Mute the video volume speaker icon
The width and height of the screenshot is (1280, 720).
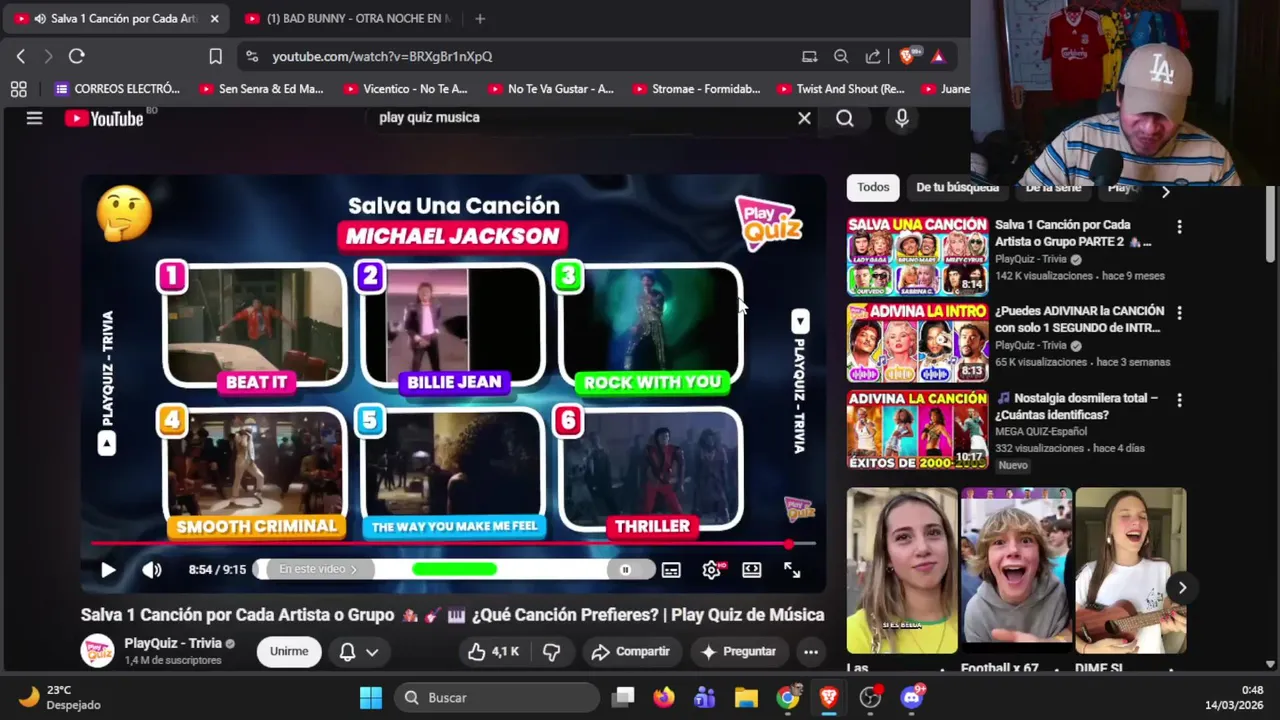152,570
